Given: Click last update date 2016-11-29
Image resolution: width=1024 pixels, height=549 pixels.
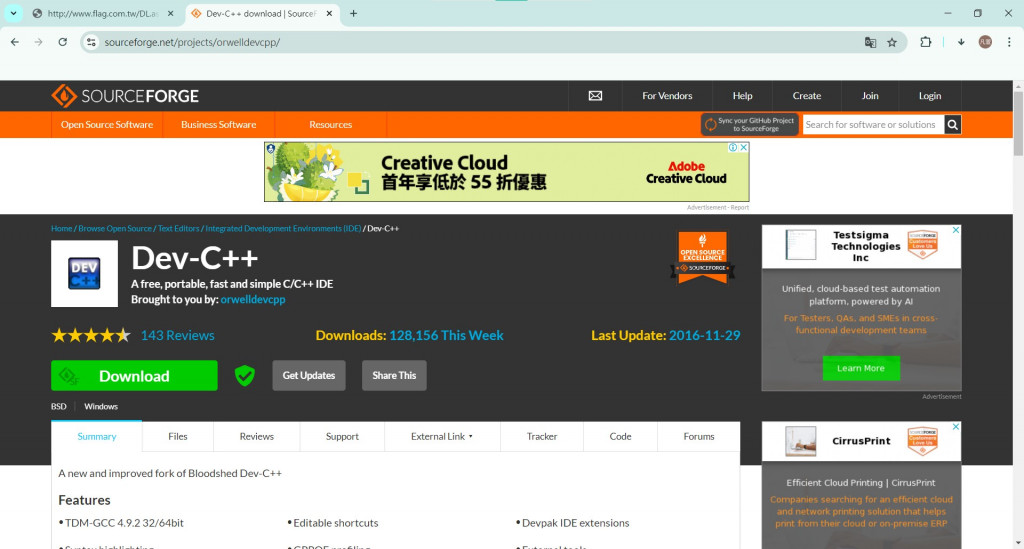Looking at the screenshot, I should pos(705,336).
